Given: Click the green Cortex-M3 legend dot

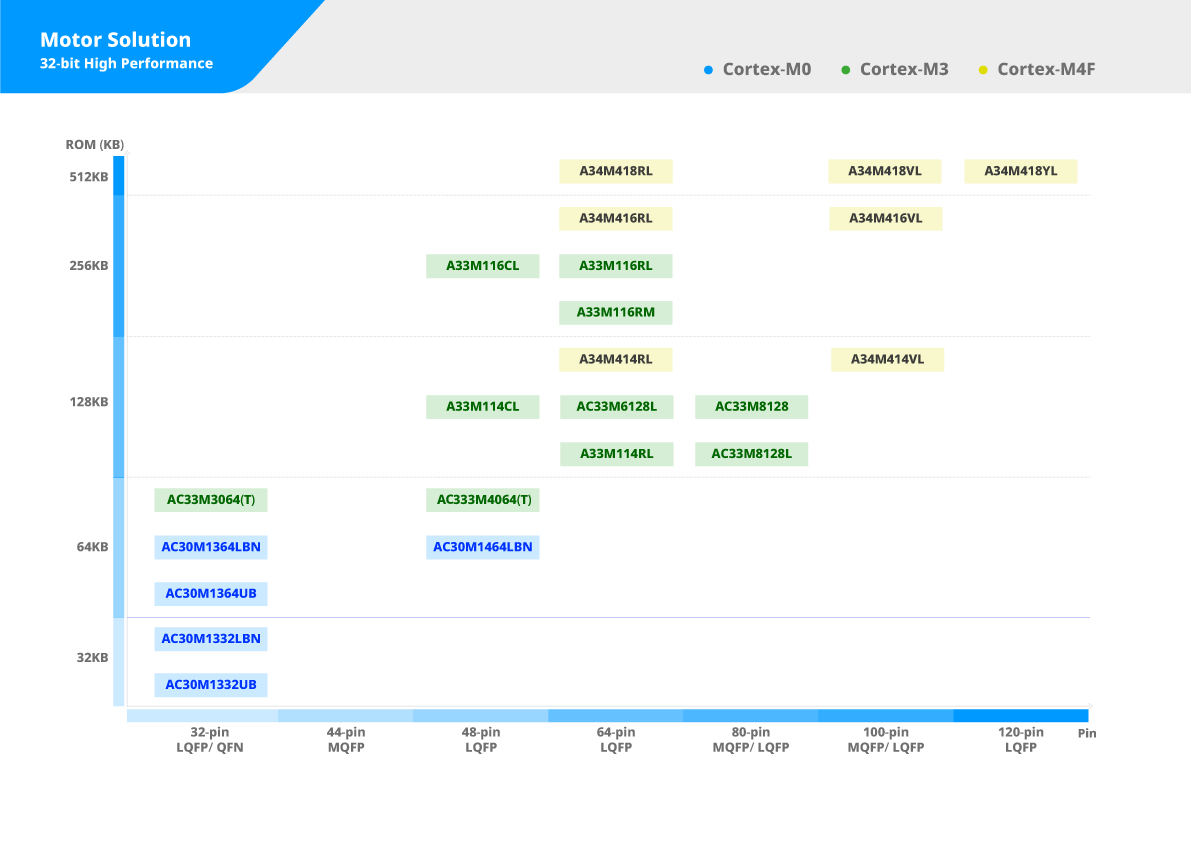Looking at the screenshot, I should (x=845, y=70).
